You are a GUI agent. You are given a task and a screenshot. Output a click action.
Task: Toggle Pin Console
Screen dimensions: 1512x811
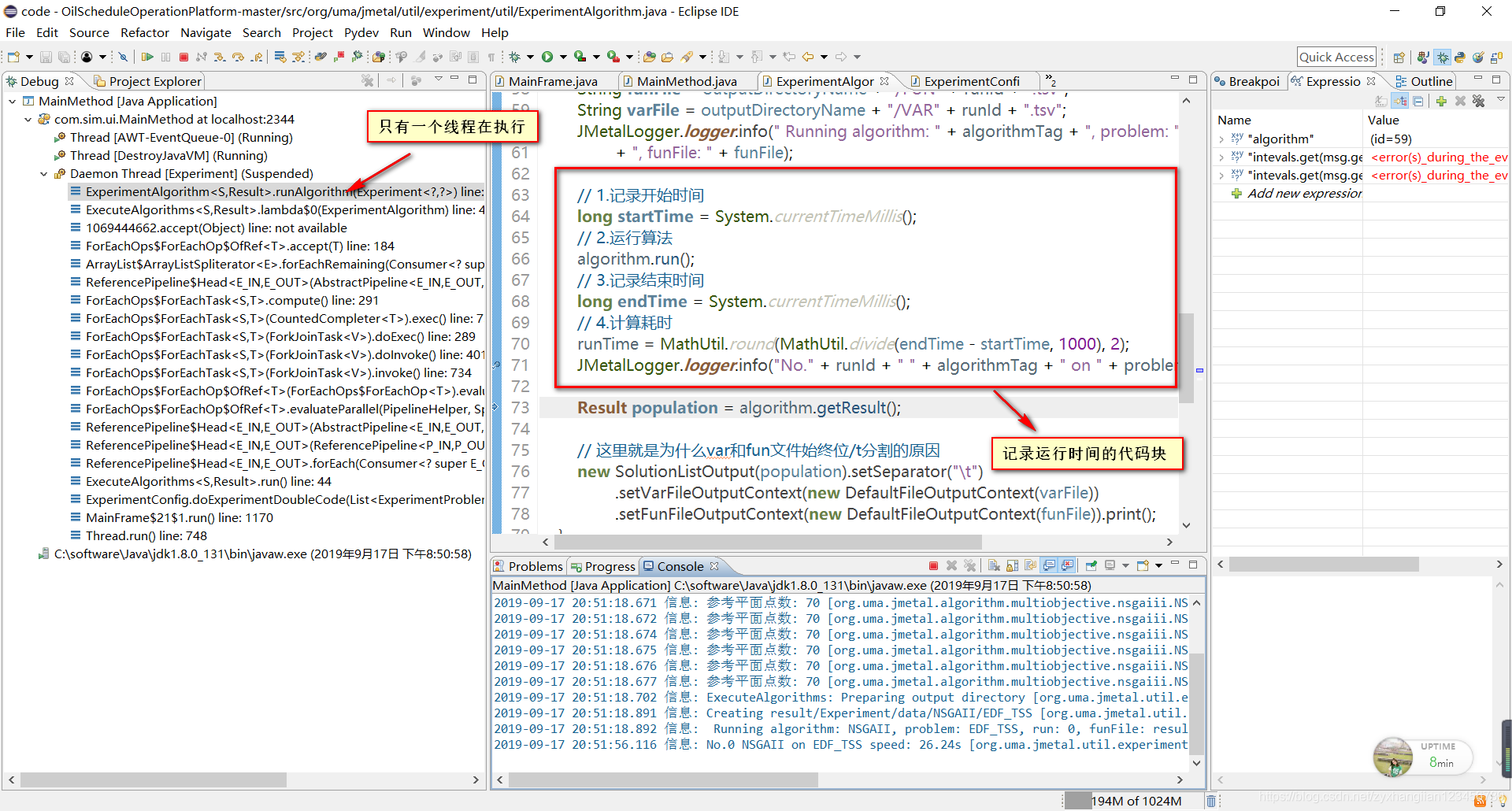point(1091,565)
